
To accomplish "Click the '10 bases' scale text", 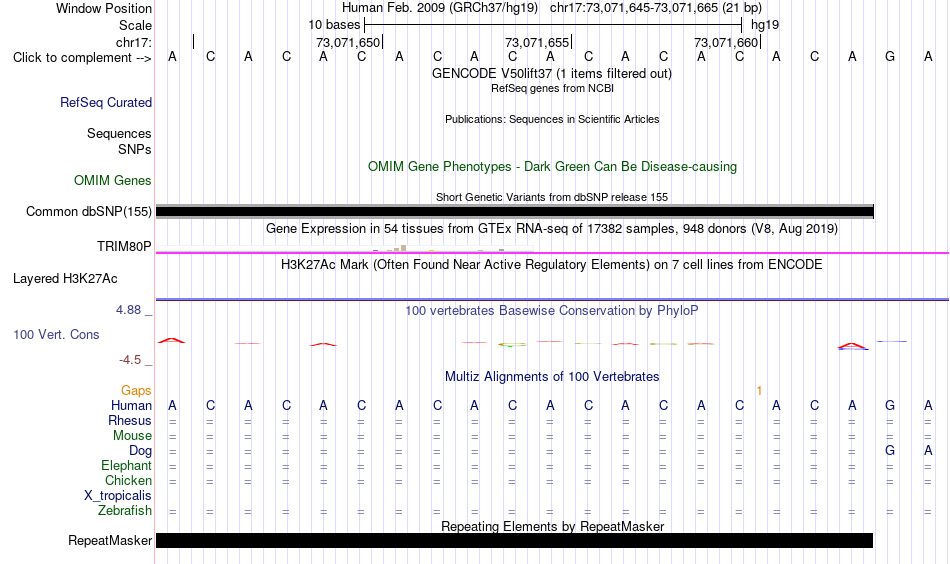I will click(334, 25).
